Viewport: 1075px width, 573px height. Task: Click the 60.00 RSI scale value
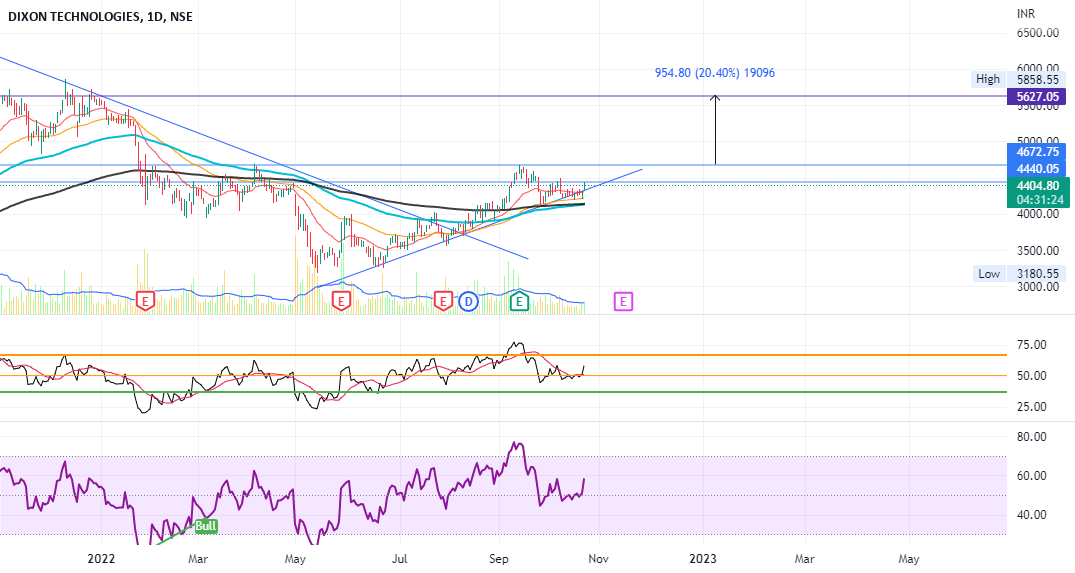click(x=1032, y=476)
